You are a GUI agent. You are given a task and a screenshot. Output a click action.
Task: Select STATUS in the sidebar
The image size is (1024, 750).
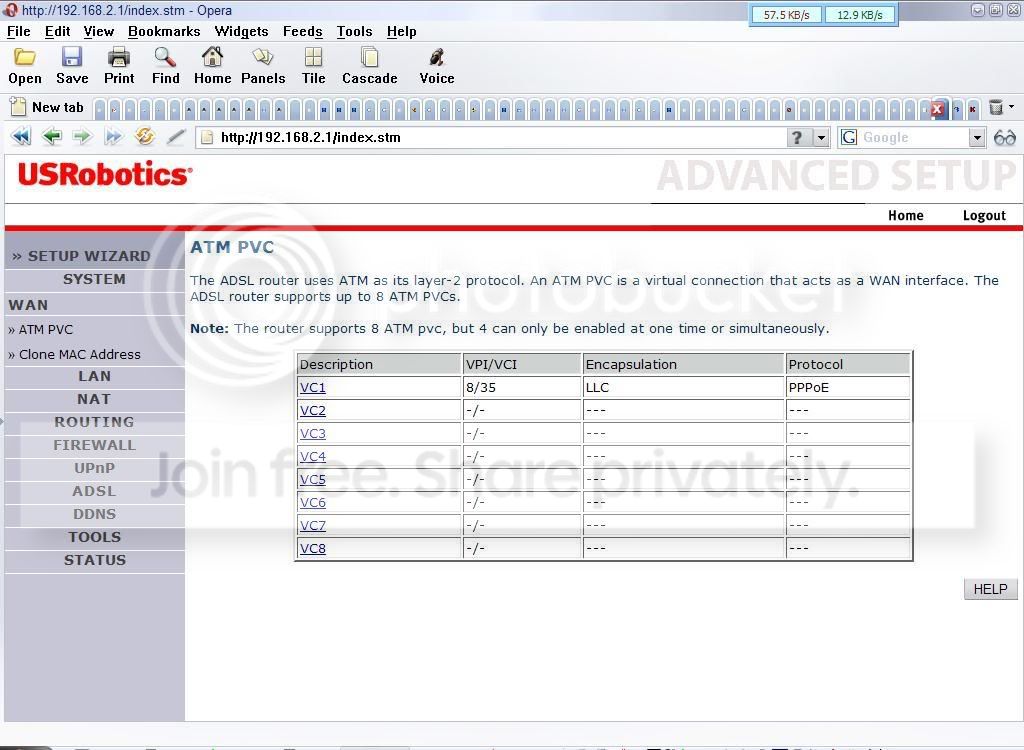pos(94,560)
